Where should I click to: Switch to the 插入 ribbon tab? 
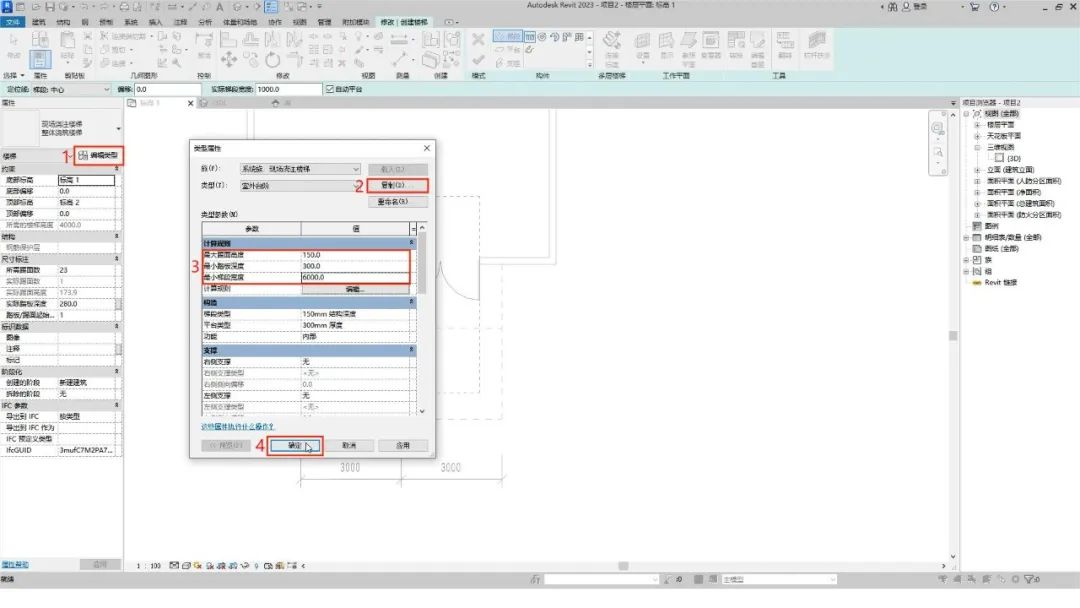156,22
